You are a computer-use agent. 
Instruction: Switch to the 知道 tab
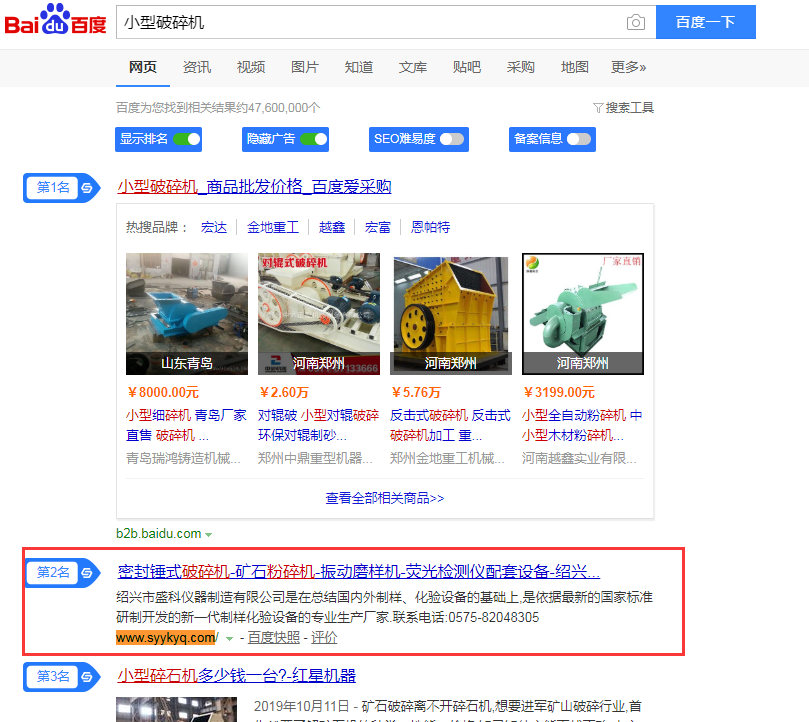point(359,67)
